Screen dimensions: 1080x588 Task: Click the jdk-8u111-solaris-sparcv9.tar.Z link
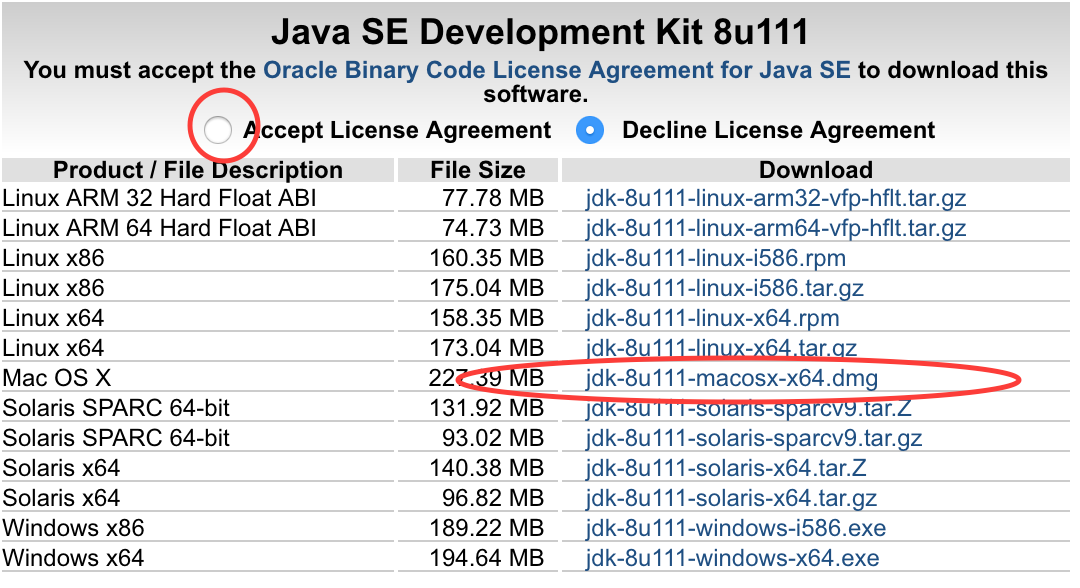748,408
